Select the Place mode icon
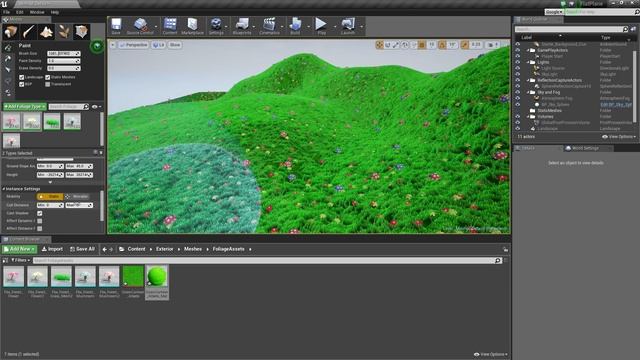 11,32
